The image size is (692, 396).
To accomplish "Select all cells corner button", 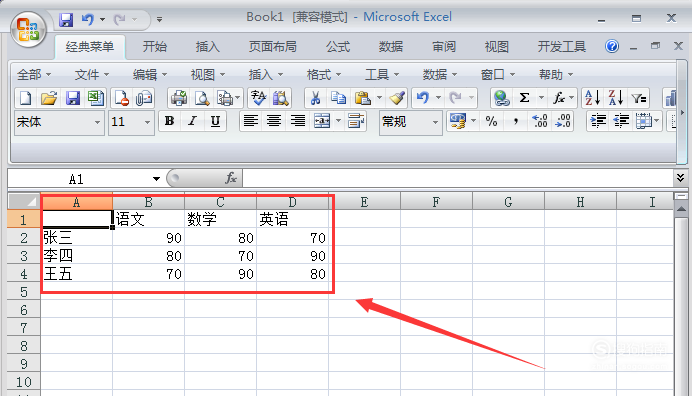I will point(24,202).
